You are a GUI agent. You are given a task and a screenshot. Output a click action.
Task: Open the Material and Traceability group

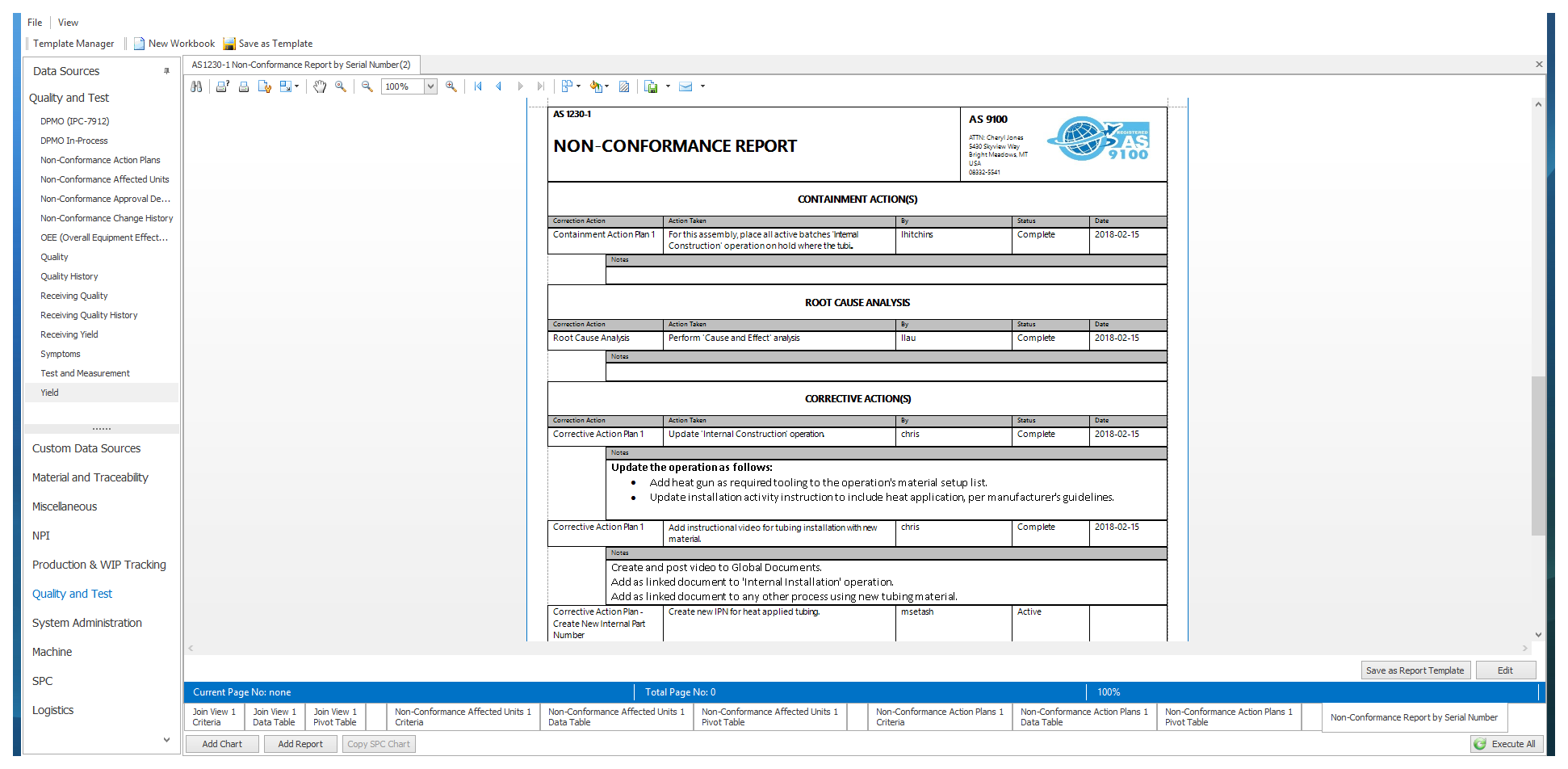click(x=90, y=477)
